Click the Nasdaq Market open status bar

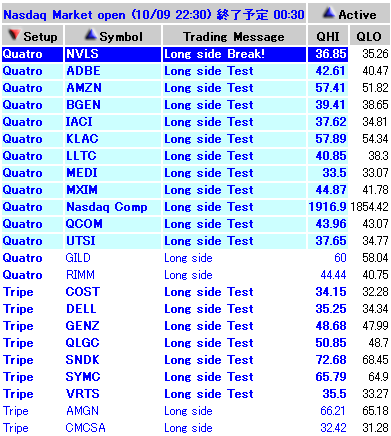[154, 14]
